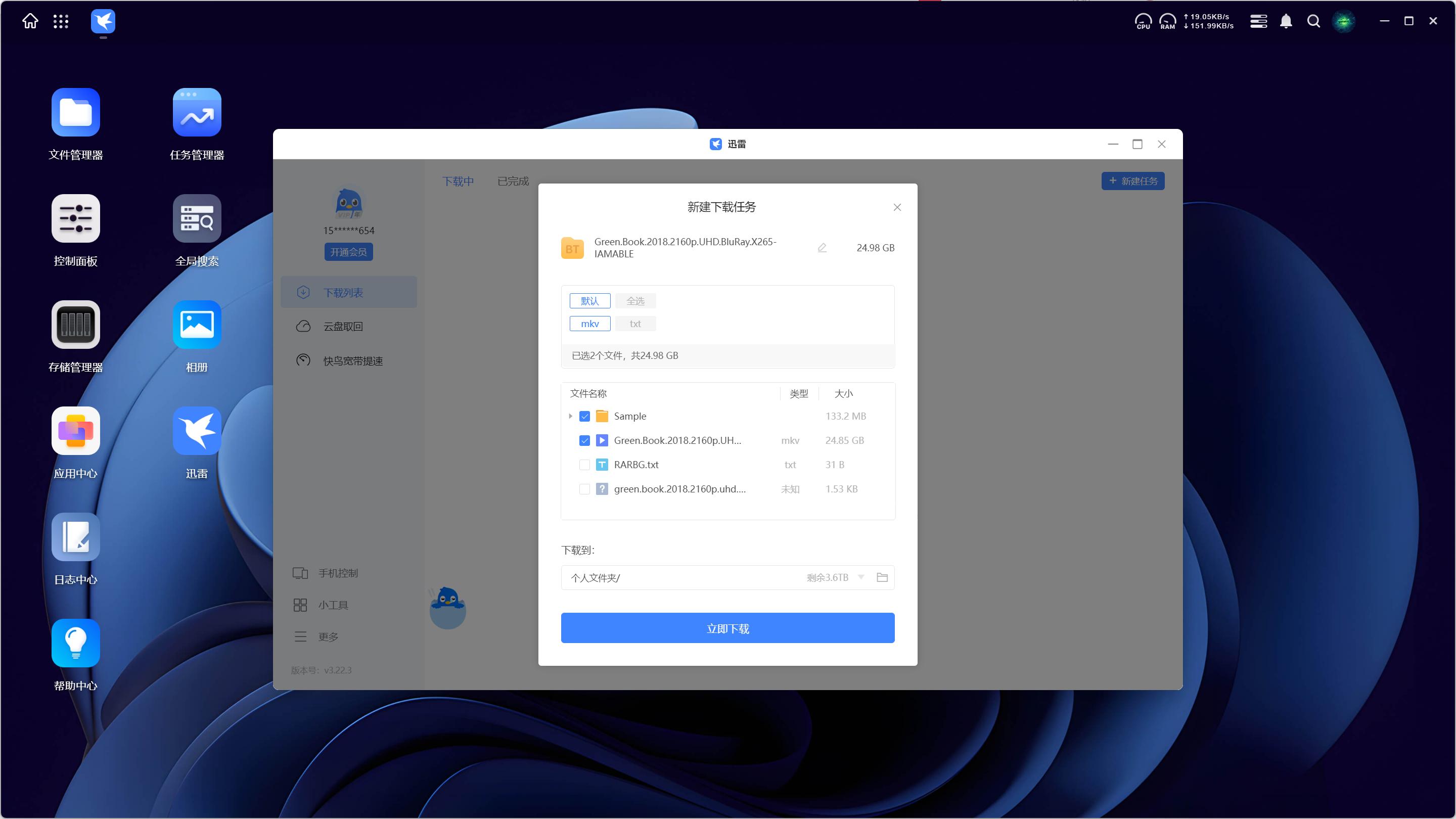Toggle the 默认 selection filter
Image resolution: width=1456 pixels, height=819 pixels.
589,301
